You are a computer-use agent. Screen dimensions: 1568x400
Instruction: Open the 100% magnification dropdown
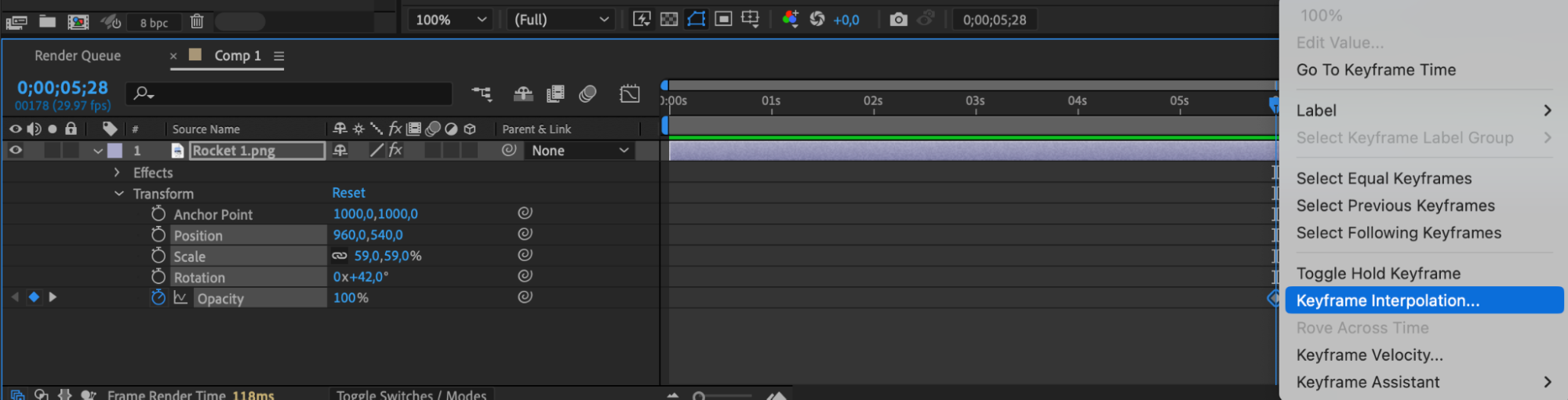[451, 20]
